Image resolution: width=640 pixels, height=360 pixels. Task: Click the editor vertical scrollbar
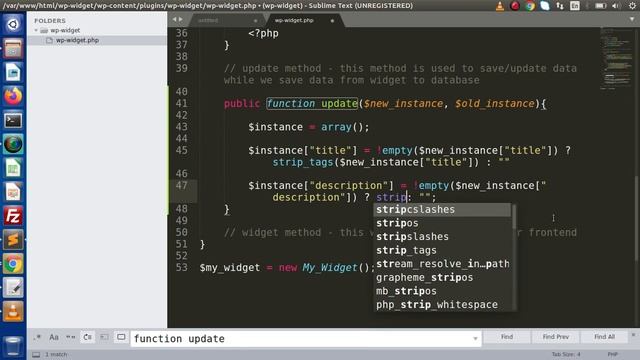point(637,218)
